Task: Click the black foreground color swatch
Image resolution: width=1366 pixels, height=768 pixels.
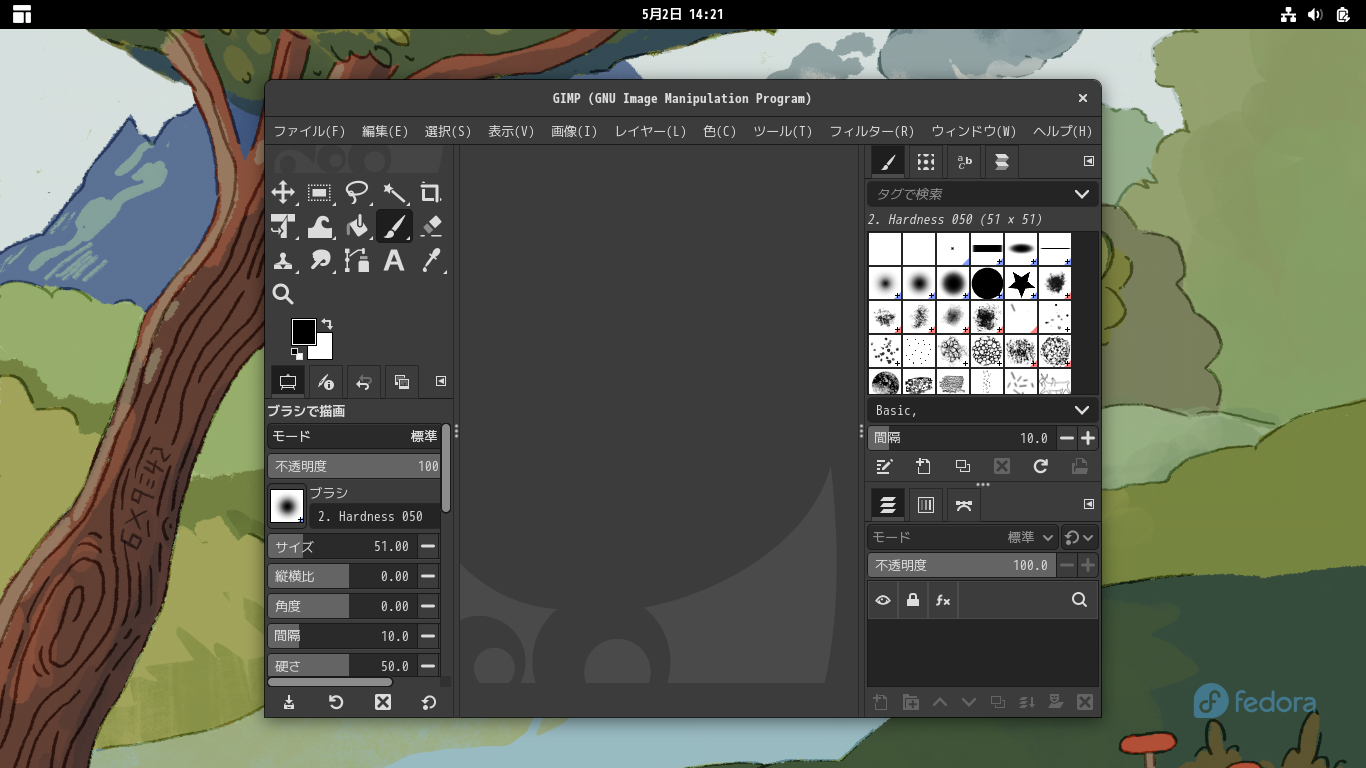Action: (x=303, y=331)
